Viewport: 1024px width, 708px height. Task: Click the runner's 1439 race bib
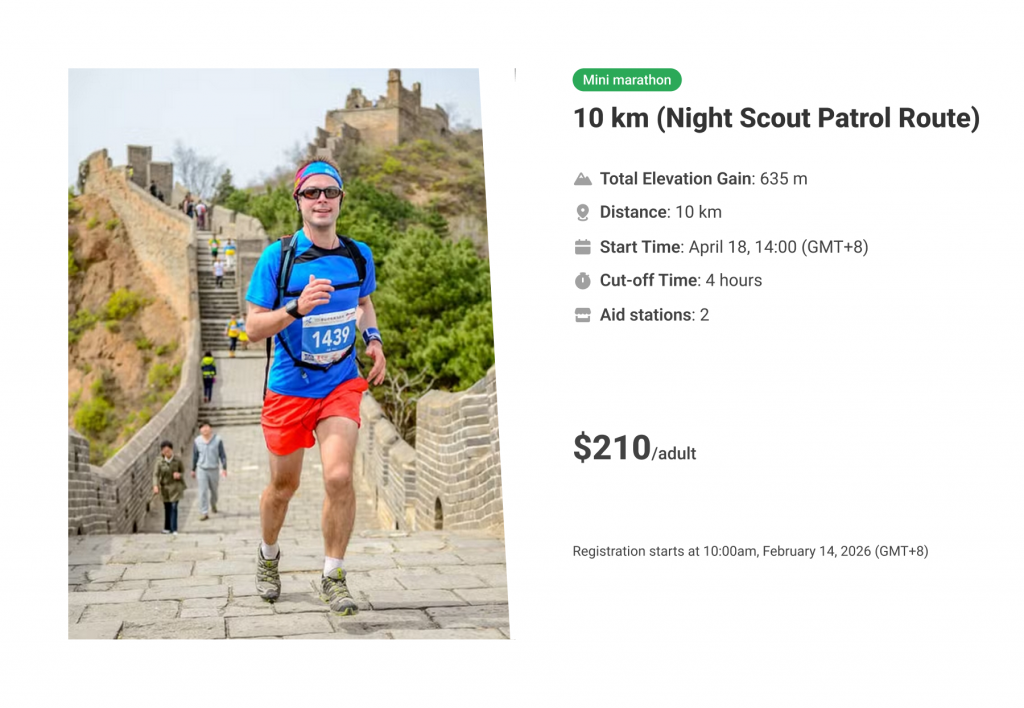click(329, 337)
